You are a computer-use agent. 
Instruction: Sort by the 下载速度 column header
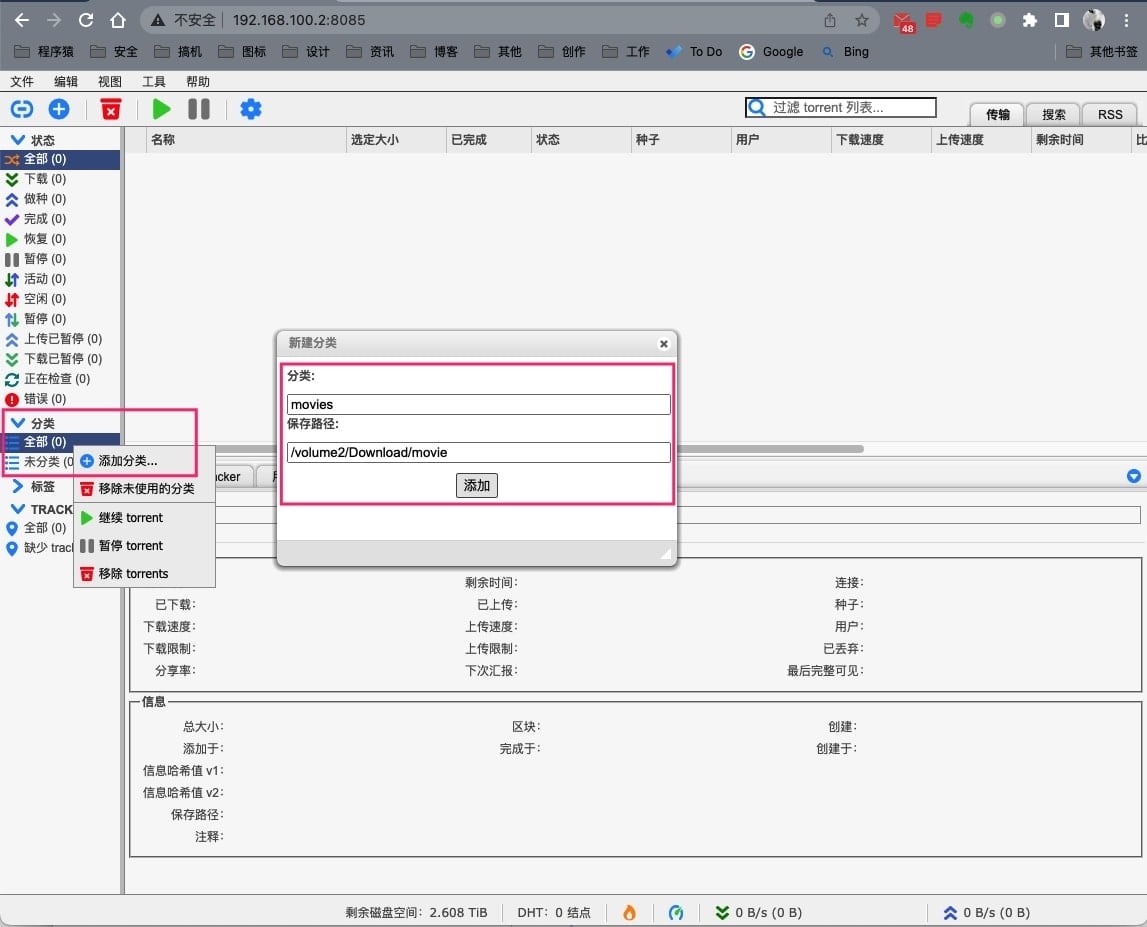pos(882,140)
